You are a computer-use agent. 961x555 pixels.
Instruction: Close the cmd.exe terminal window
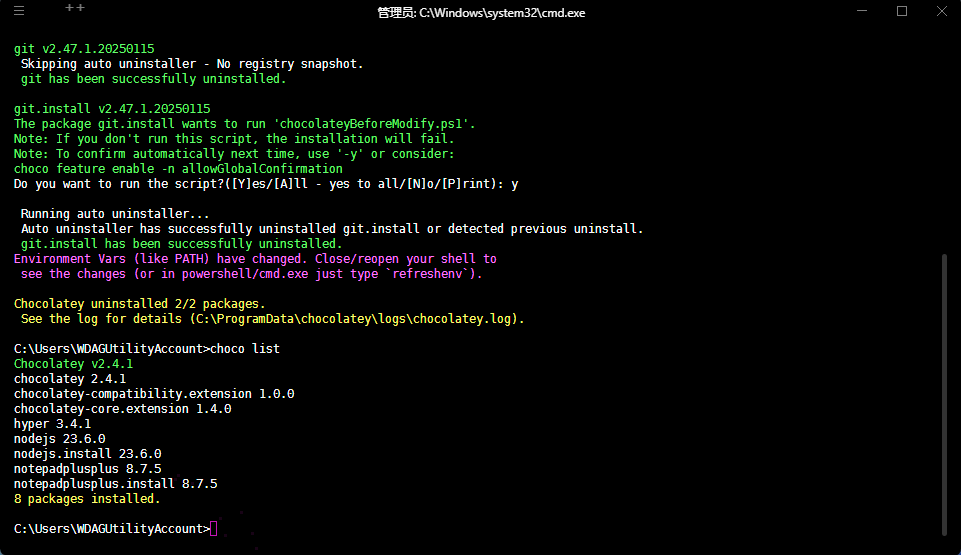coord(939,11)
